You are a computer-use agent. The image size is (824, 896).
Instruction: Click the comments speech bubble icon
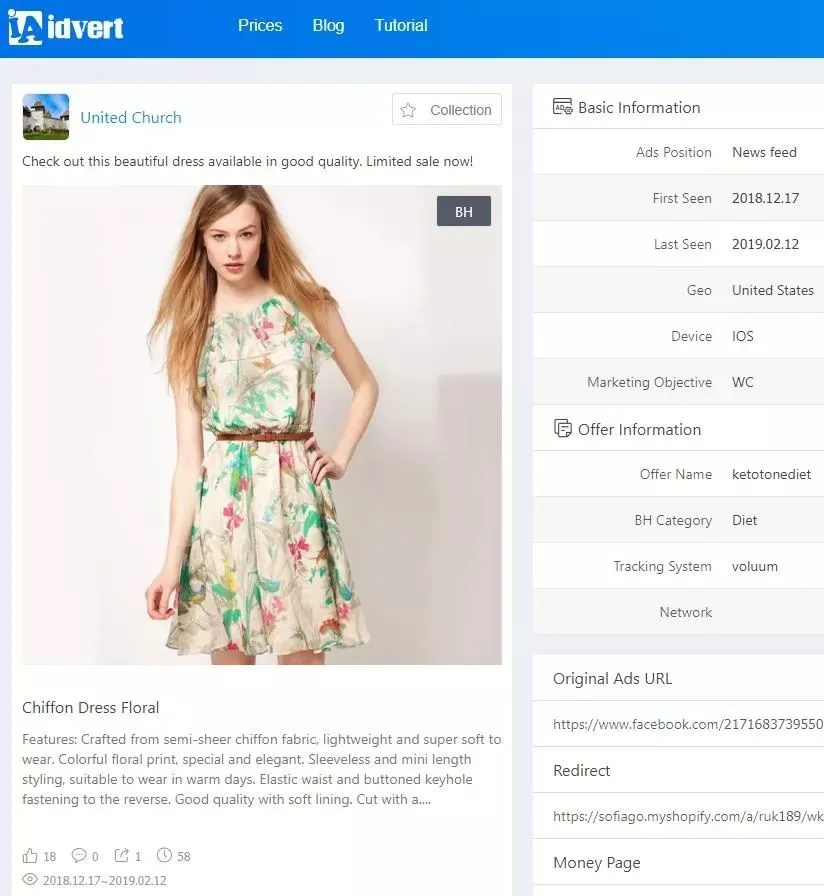(x=78, y=855)
